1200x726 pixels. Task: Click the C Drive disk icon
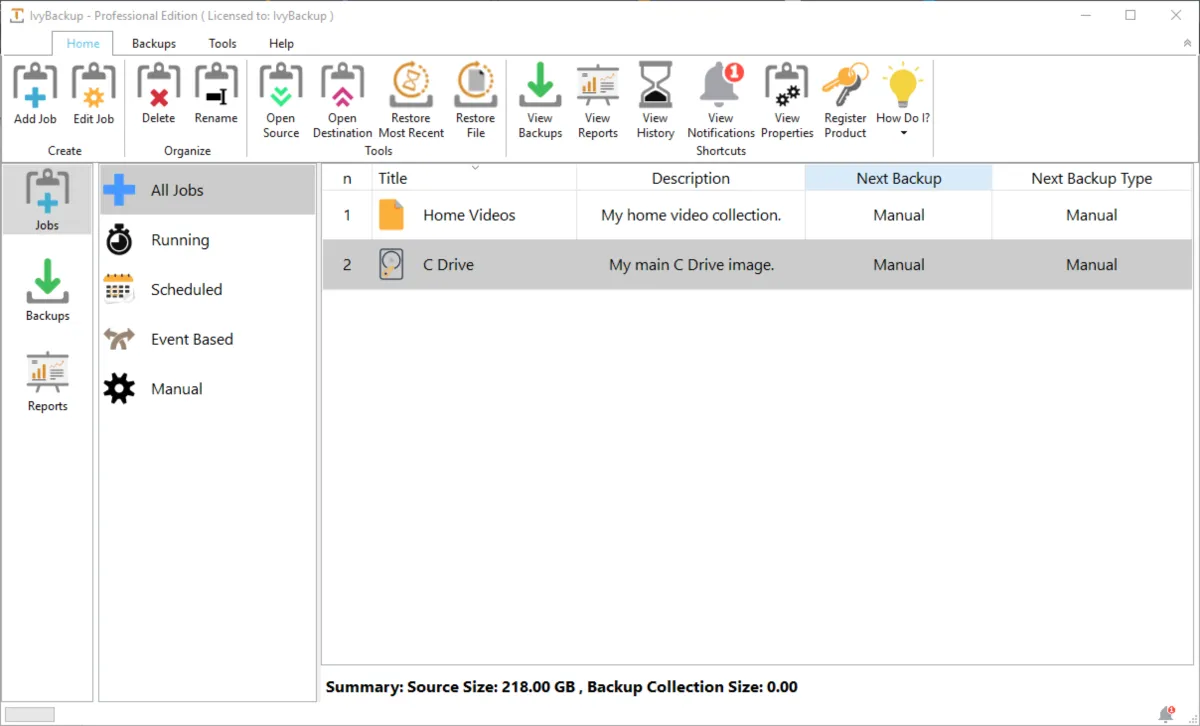point(392,265)
